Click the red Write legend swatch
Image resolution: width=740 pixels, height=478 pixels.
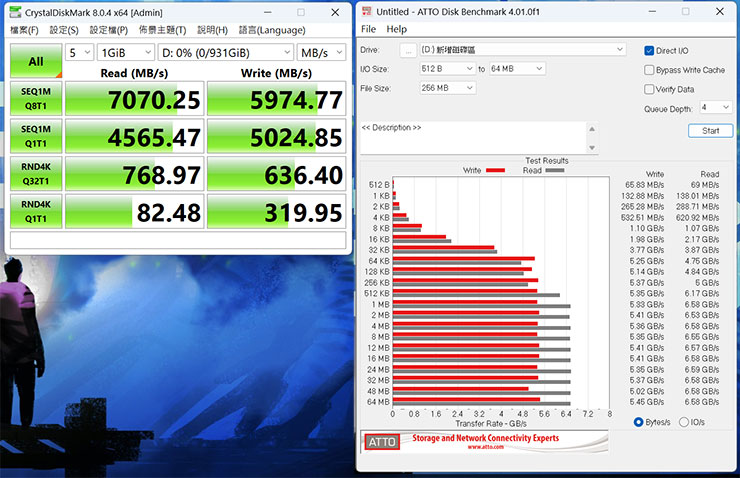click(x=495, y=170)
